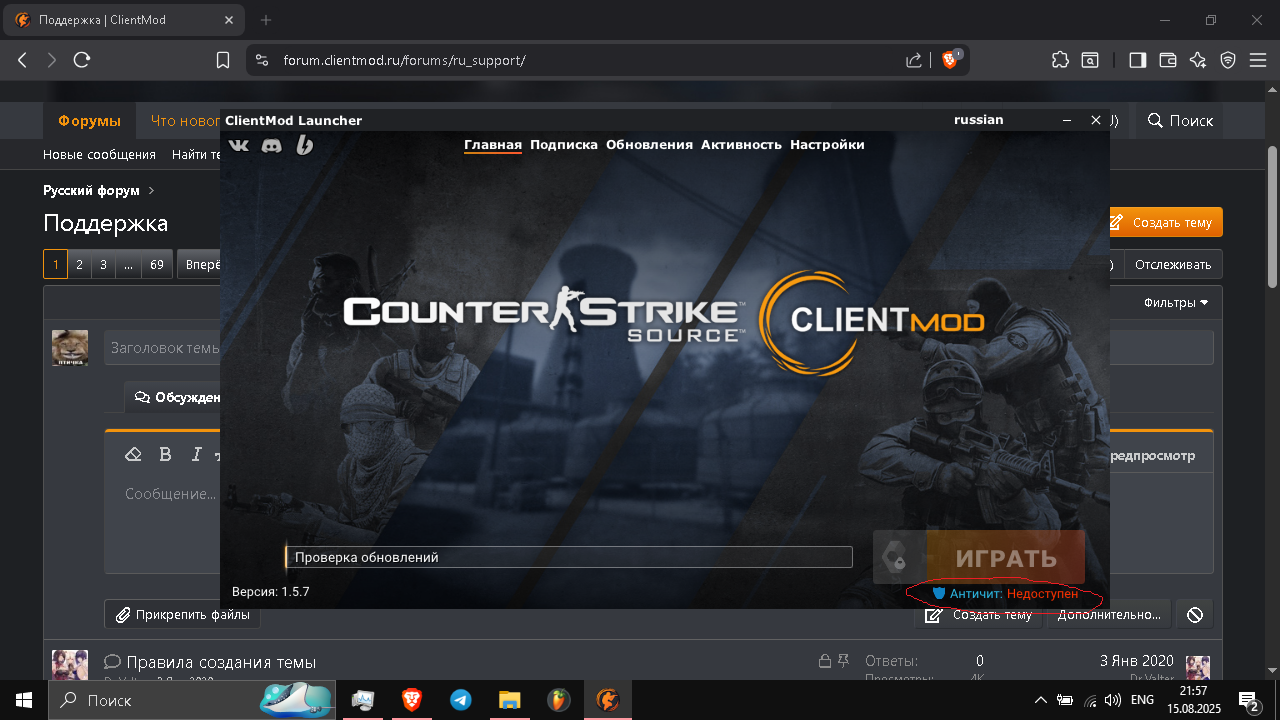Show hidden system tray icons
Screen dimensions: 1280x720
click(x=1040, y=700)
